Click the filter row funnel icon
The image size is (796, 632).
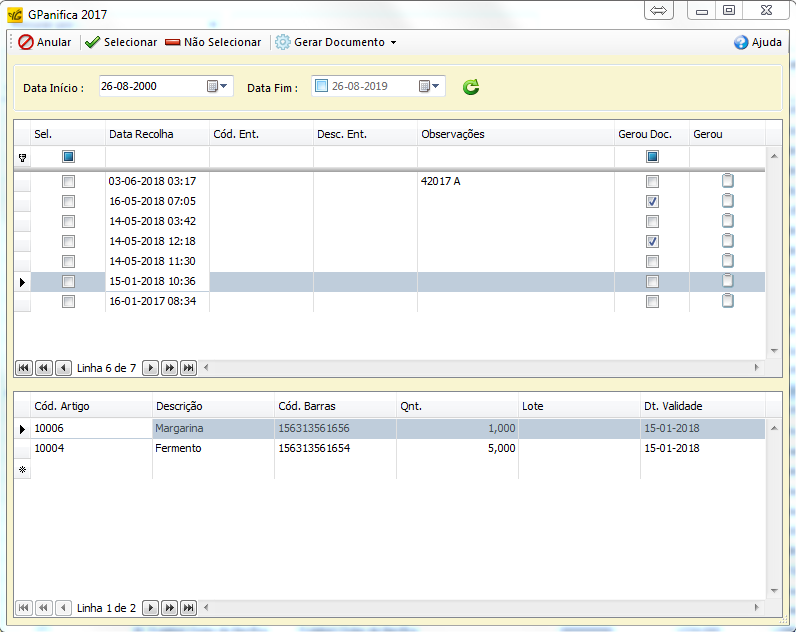(x=22, y=157)
